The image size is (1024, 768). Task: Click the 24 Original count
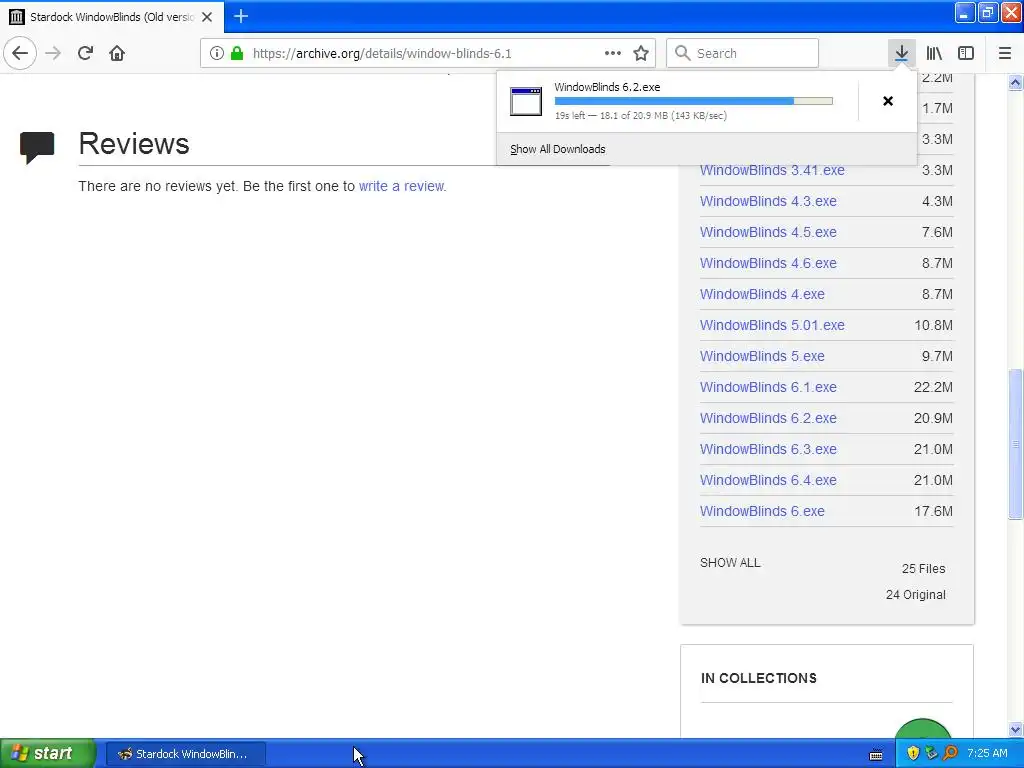[916, 595]
